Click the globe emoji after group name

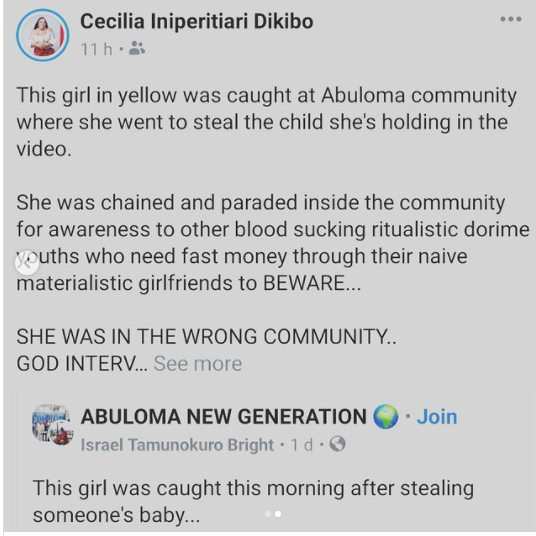pos(386,417)
